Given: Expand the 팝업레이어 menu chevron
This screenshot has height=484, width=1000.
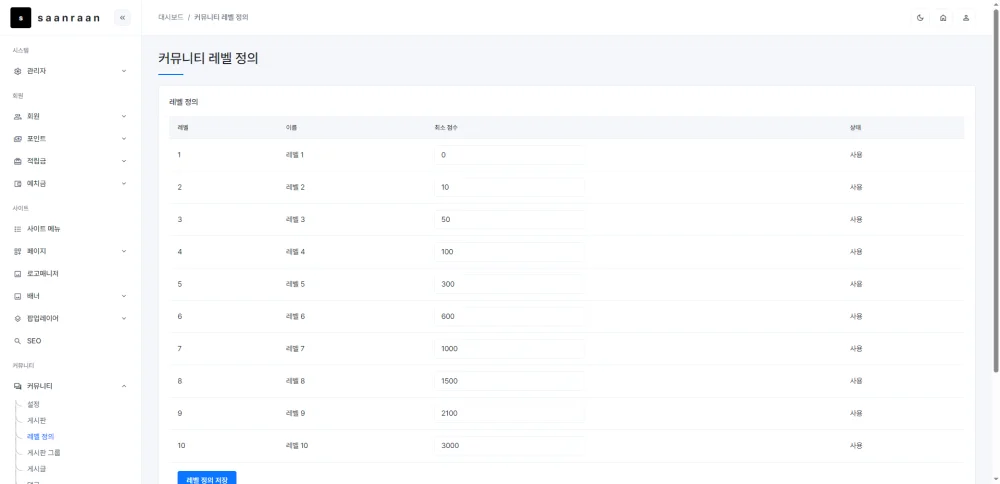Looking at the screenshot, I should click(124, 318).
